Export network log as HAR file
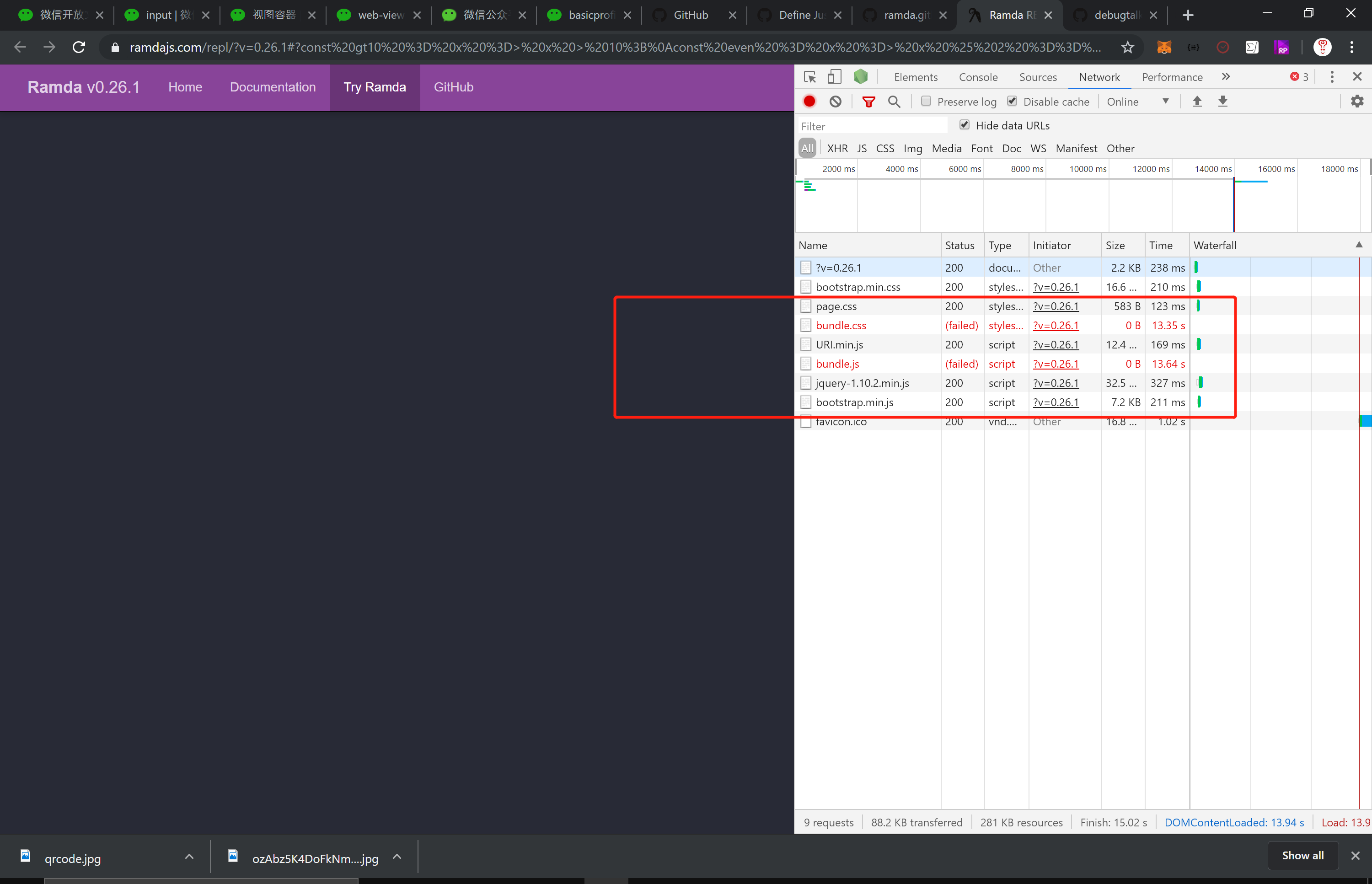Viewport: 1372px width, 884px height. [x=1223, y=101]
